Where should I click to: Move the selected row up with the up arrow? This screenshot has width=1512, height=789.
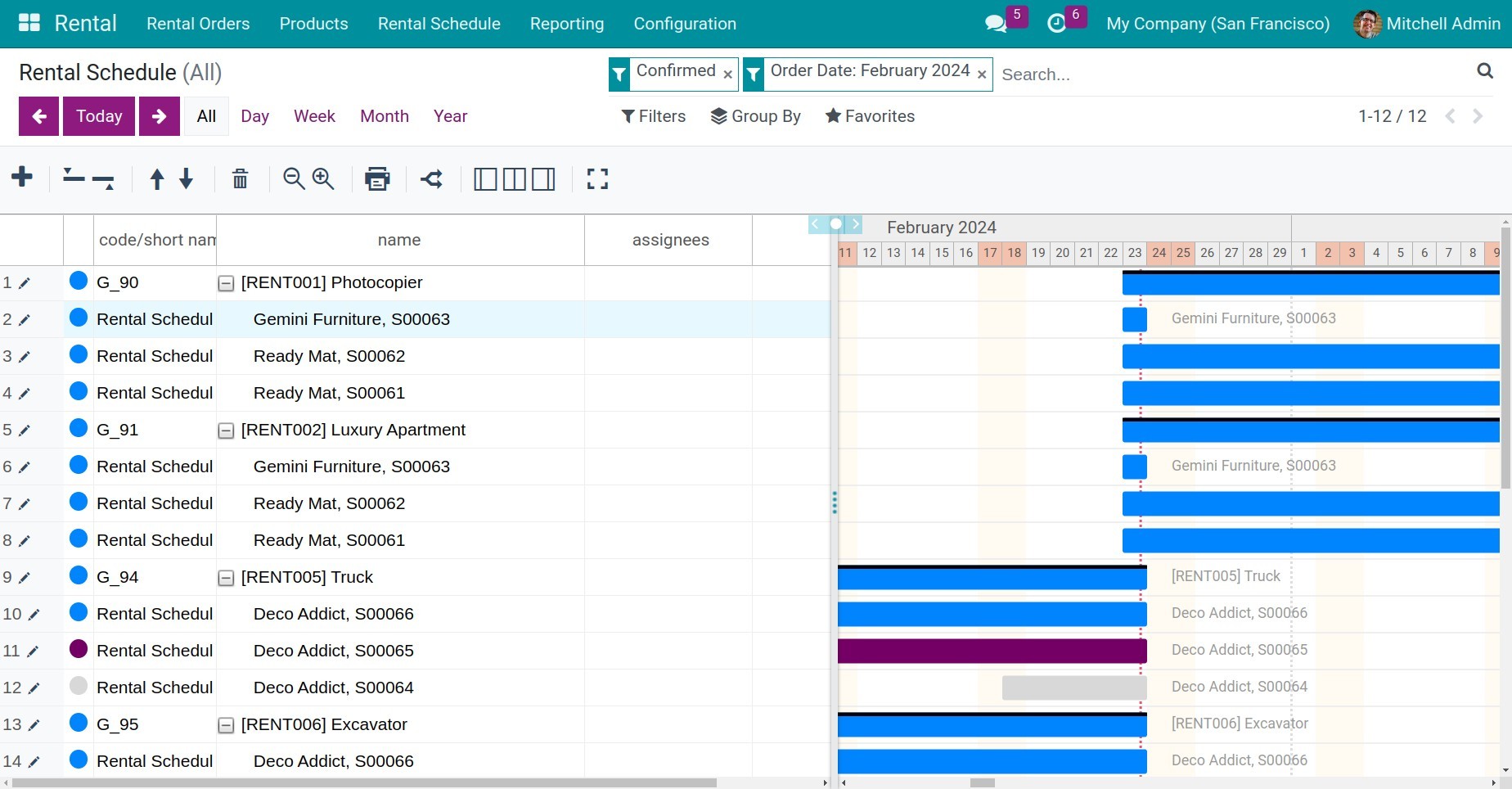(x=157, y=178)
